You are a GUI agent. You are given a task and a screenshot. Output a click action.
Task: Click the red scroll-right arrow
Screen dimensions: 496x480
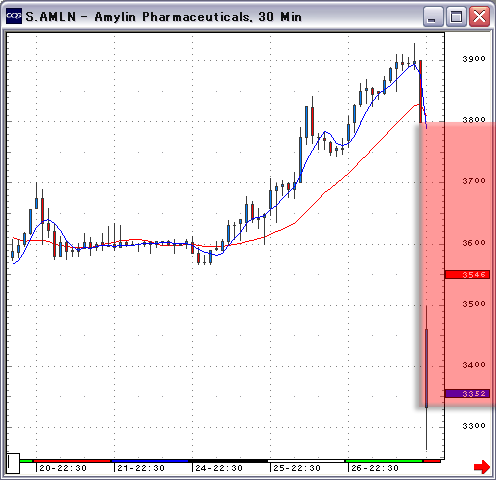(482, 467)
